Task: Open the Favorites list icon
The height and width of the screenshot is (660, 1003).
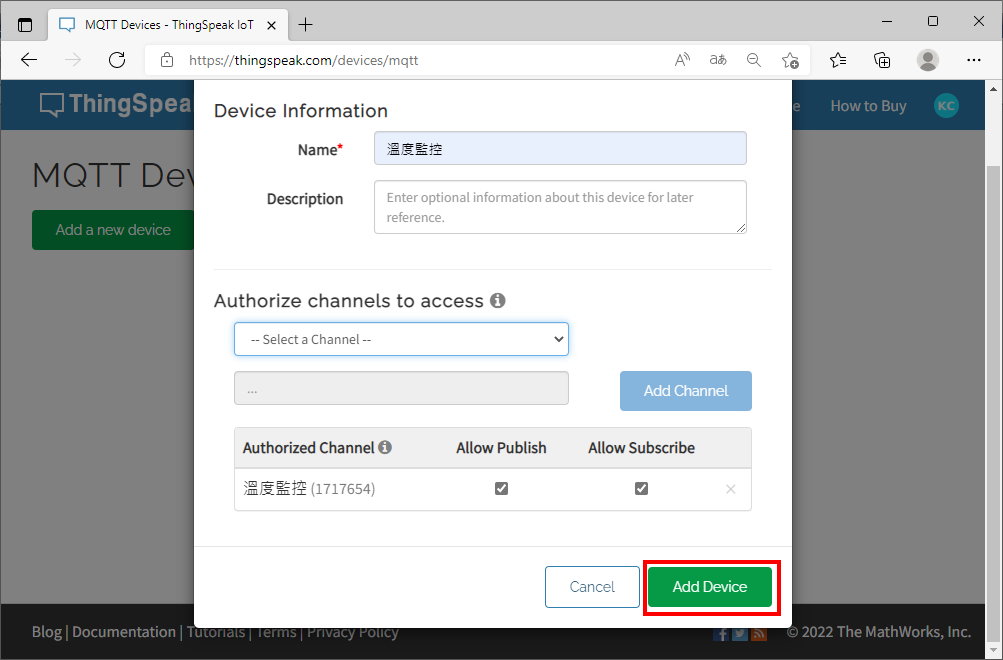Action: tap(837, 60)
